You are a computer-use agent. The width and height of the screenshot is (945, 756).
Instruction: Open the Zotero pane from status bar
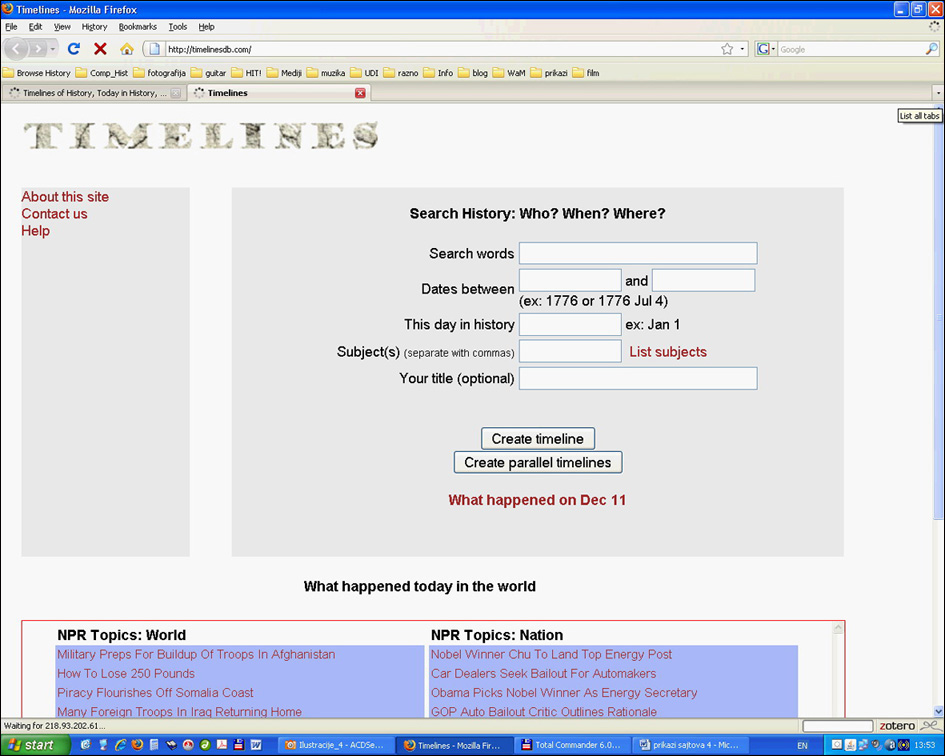[897, 726]
